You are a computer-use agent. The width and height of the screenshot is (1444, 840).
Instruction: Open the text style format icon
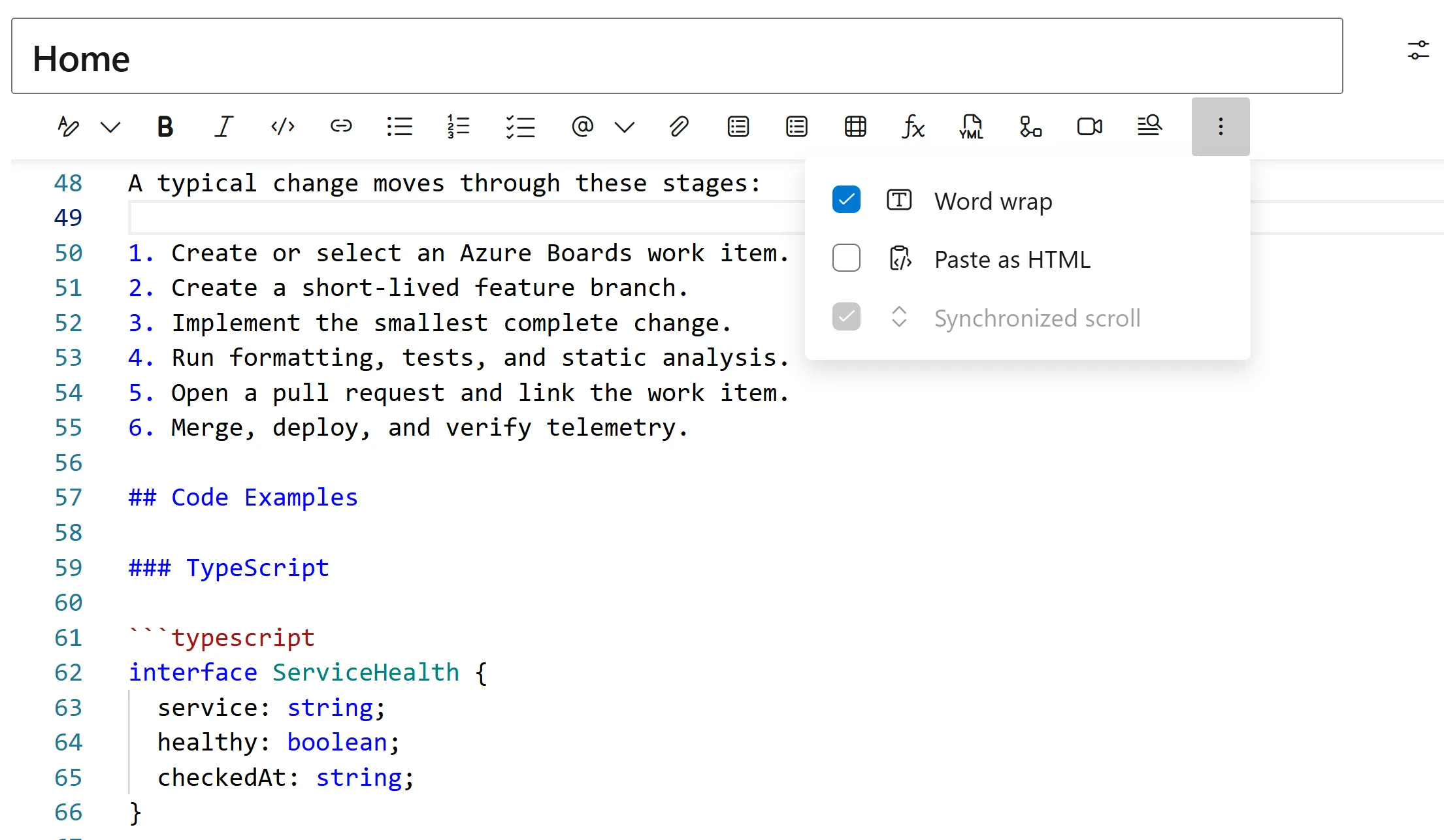pos(68,127)
